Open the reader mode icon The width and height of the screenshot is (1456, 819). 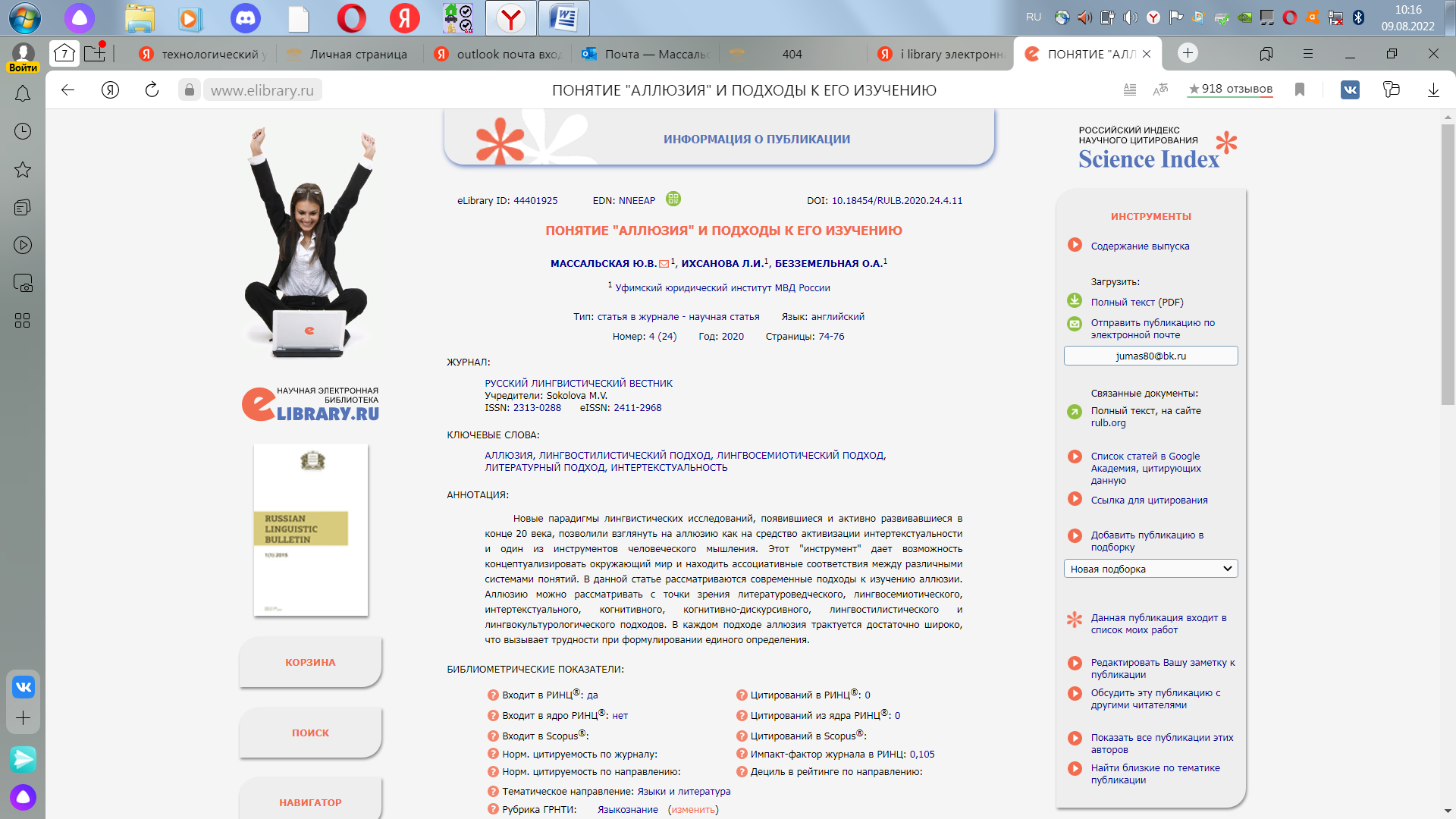(1130, 89)
